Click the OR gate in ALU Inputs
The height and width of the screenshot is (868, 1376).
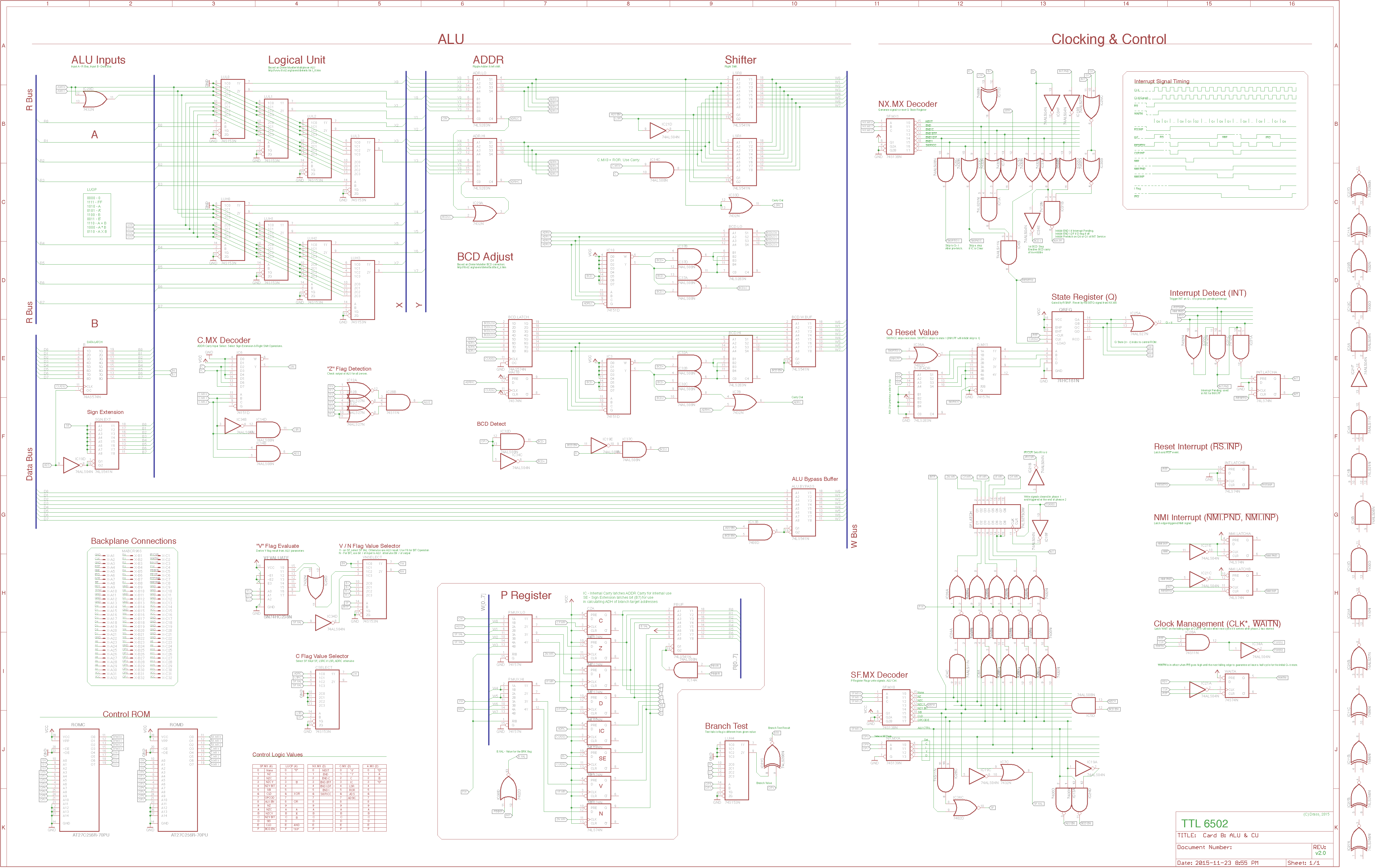pos(94,99)
